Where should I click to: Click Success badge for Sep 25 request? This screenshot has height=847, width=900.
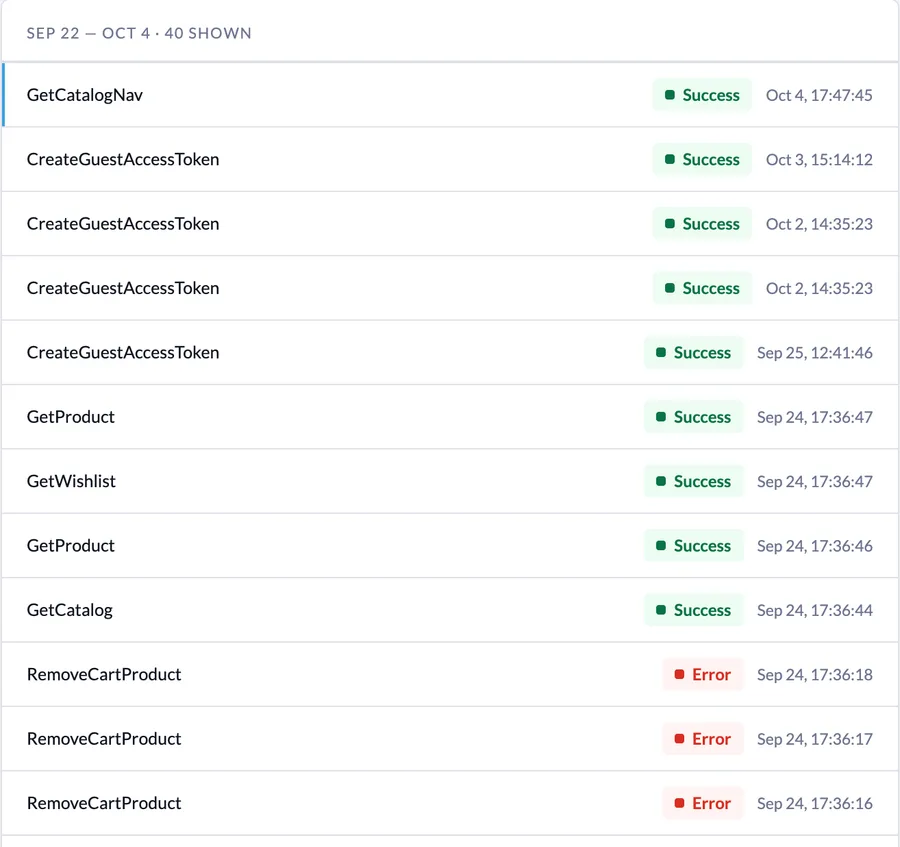coord(693,352)
